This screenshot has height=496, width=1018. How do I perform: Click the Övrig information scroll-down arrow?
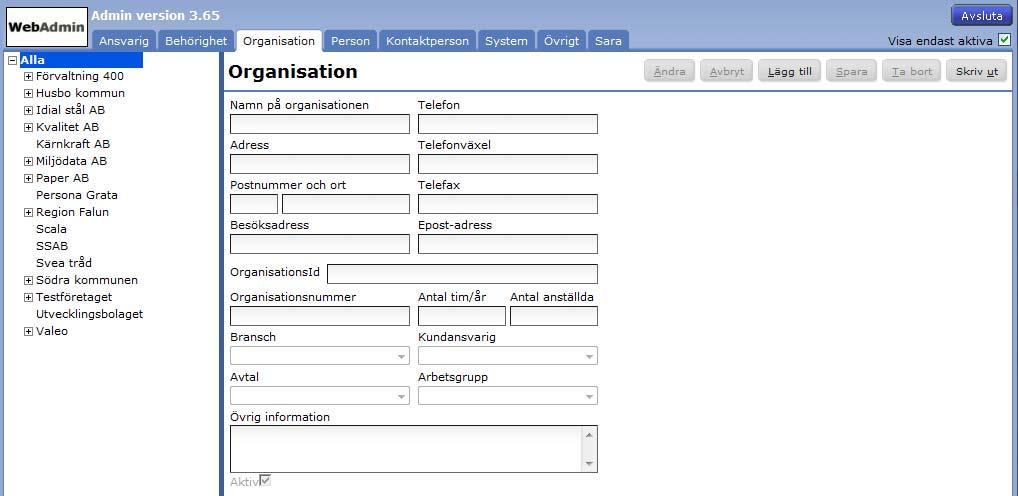tap(589, 464)
